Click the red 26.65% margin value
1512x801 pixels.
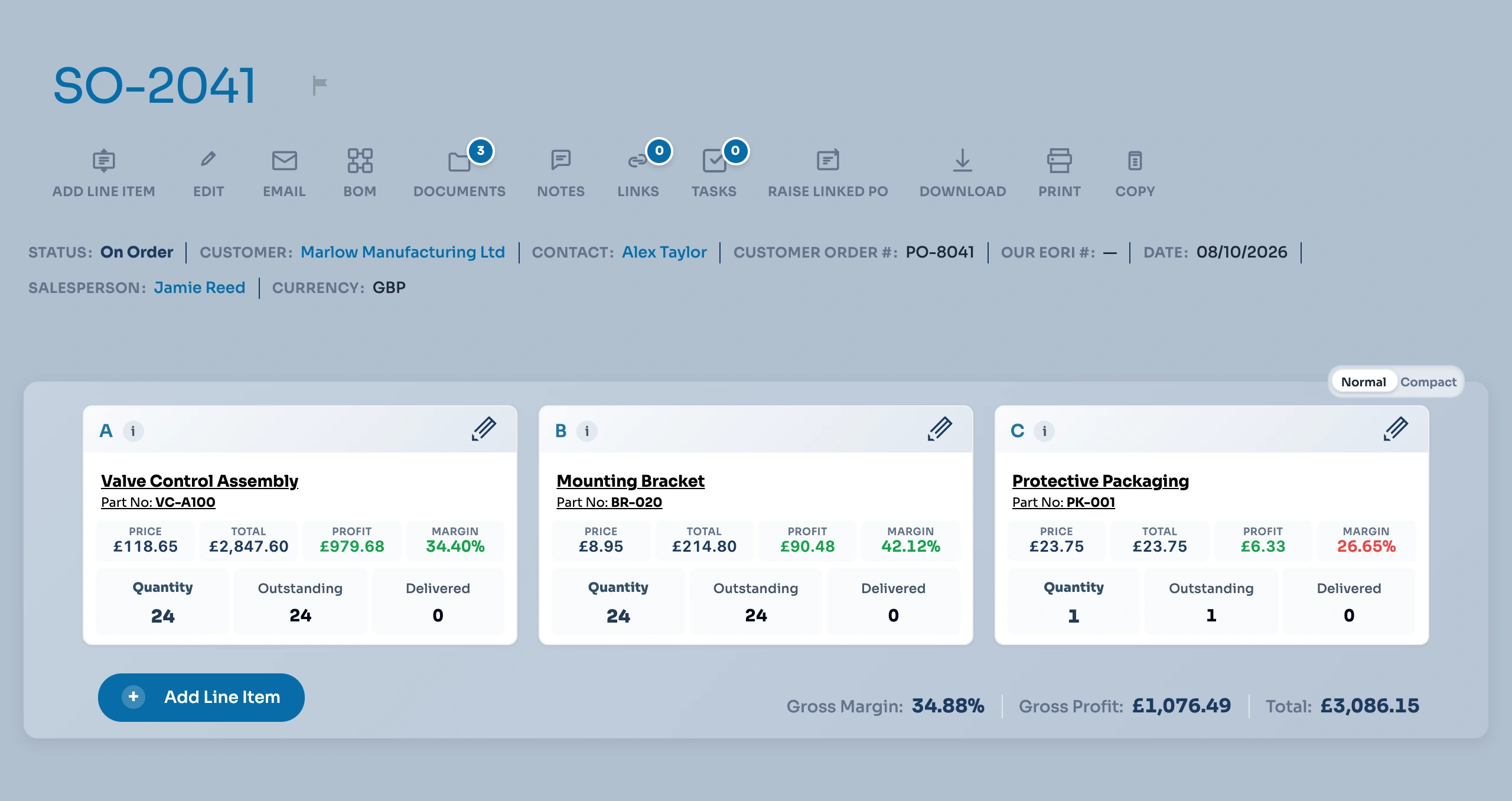(x=1366, y=546)
